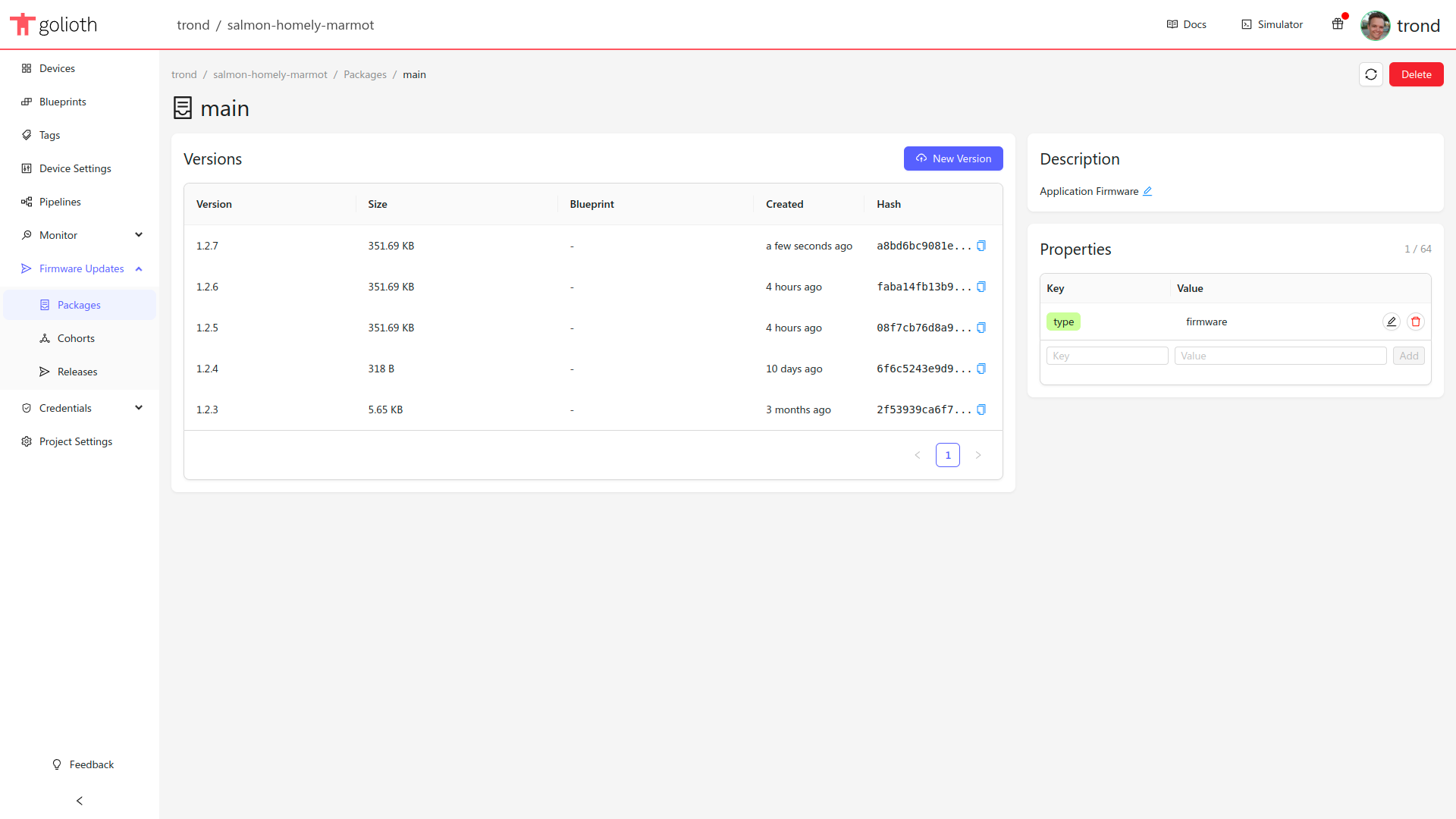Open Pipelines from the sidebar
Image resolution: width=1456 pixels, height=819 pixels.
point(60,202)
